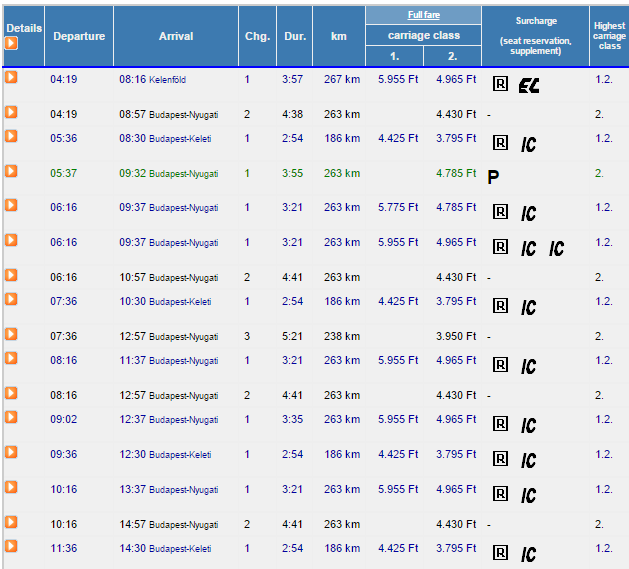Image resolution: width=629 pixels, height=569 pixels.
Task: Click the Arrival column header
Action: [x=176, y=36]
